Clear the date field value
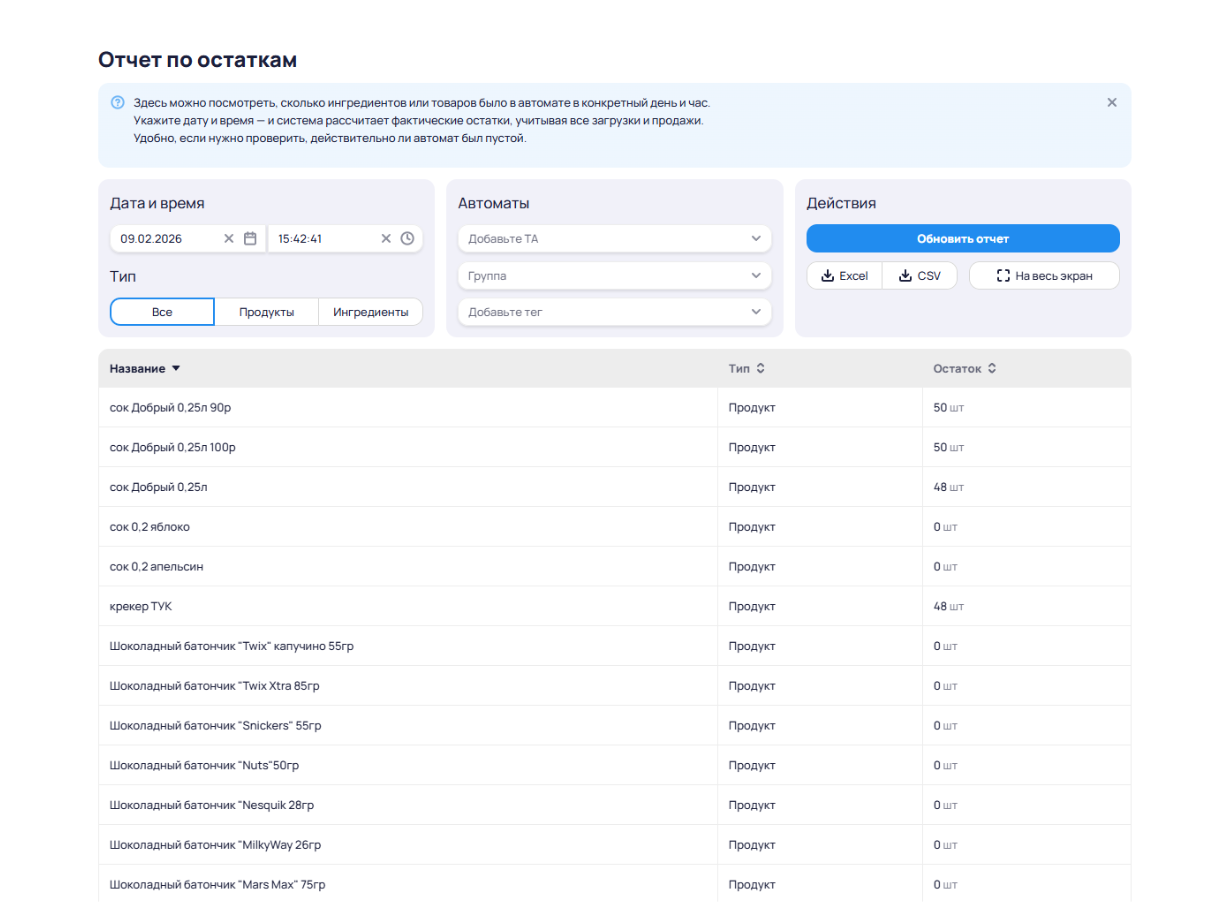 tap(229, 239)
